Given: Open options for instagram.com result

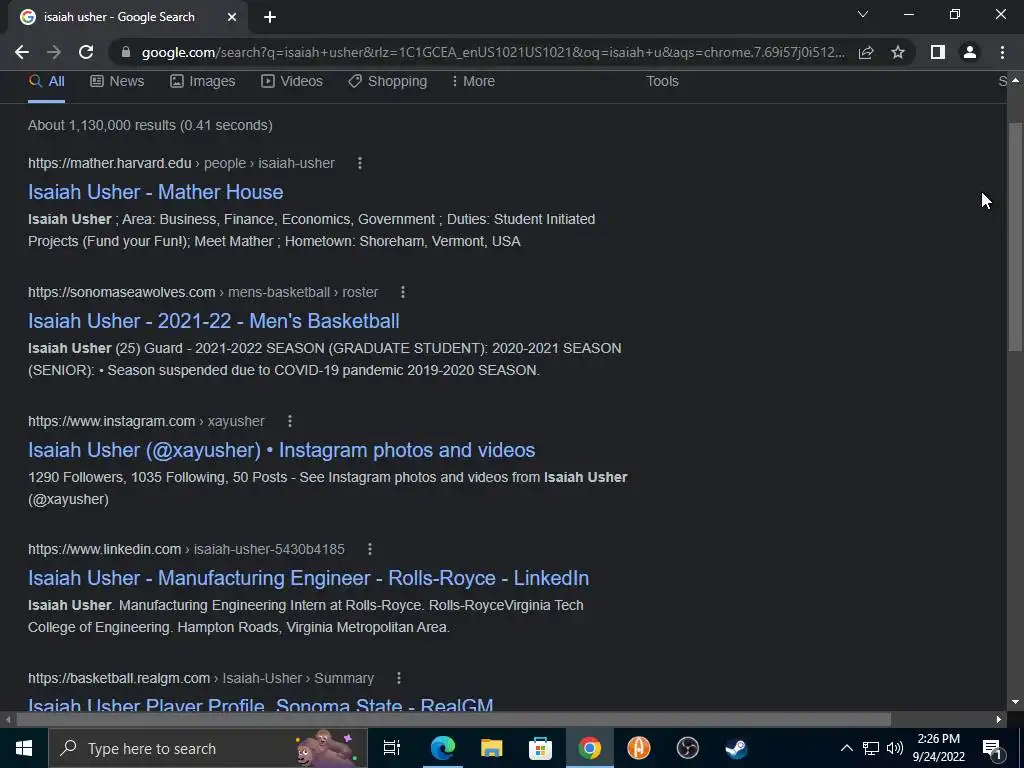Looking at the screenshot, I should click(x=290, y=421).
